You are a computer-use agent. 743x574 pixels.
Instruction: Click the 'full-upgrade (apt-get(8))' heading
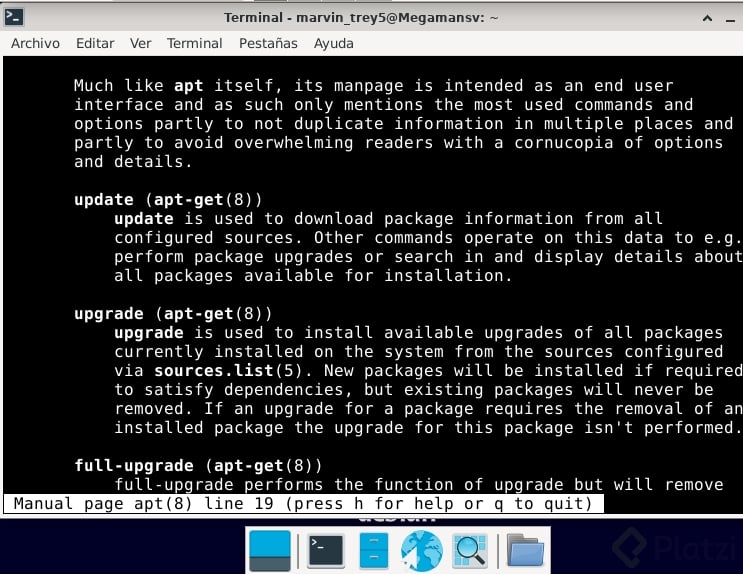199,465
